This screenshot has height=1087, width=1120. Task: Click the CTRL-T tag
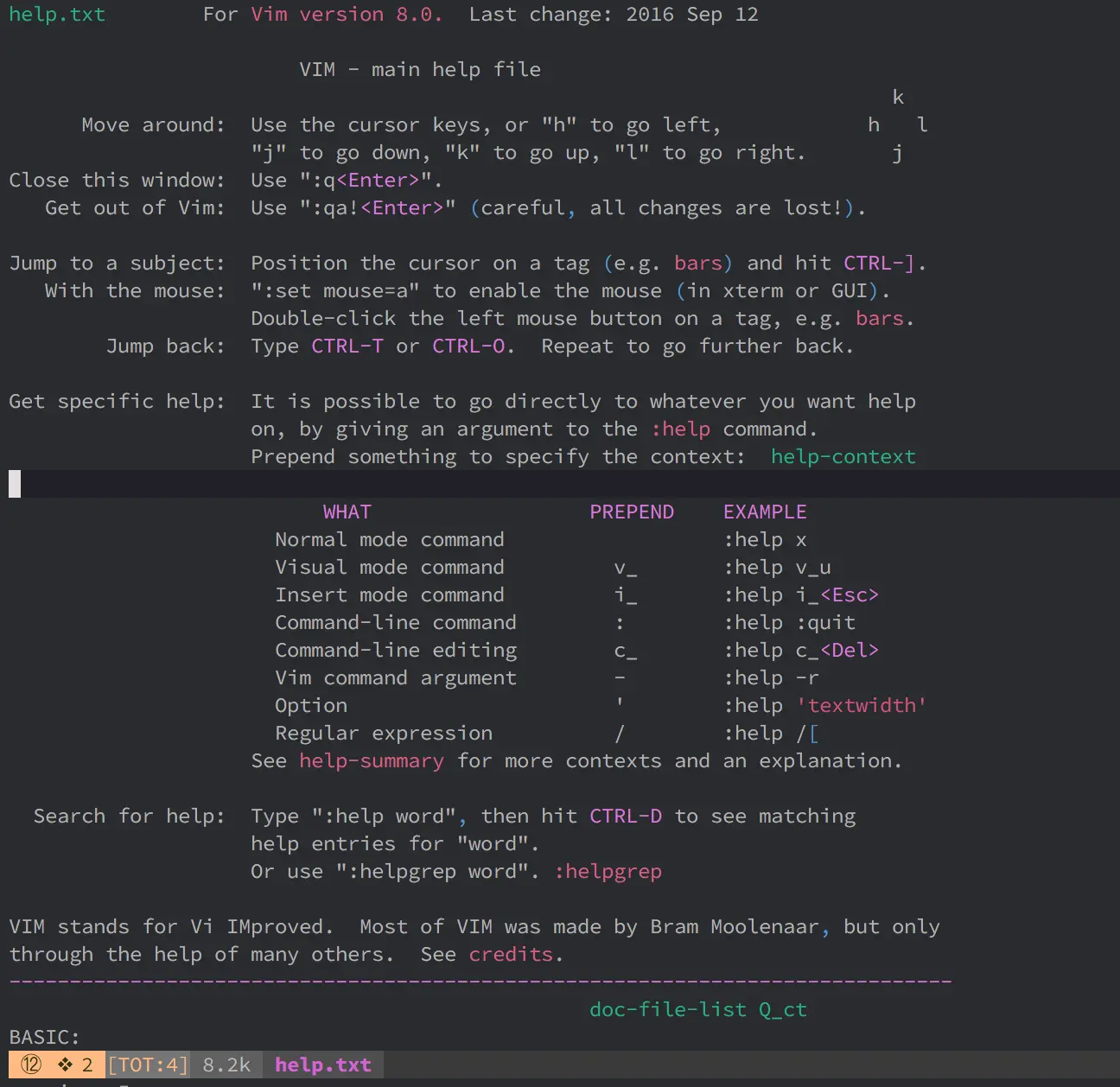pos(347,346)
